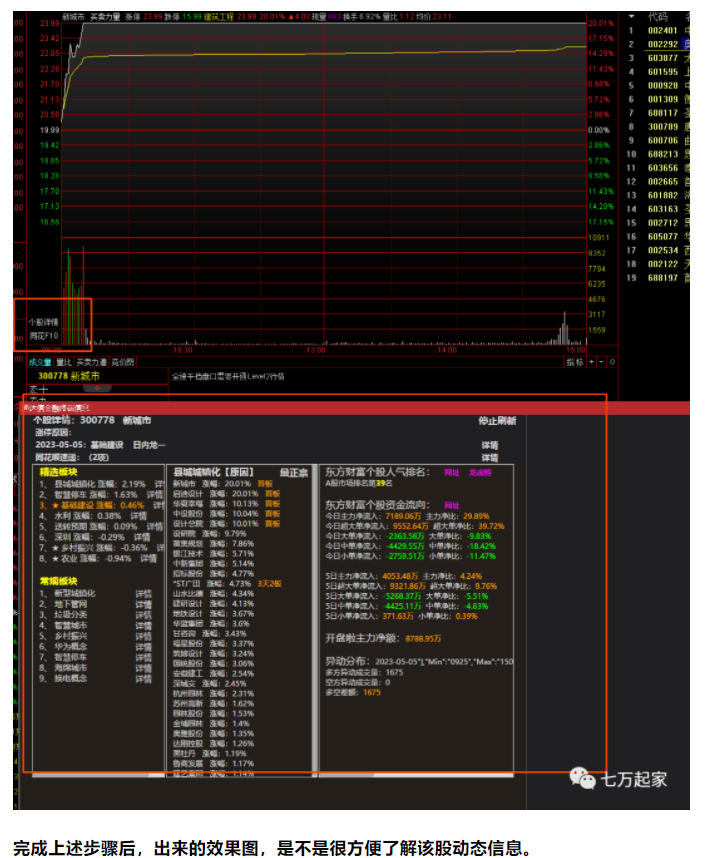
Task: Open 详情 link on the 2023-05-05 row
Action: coord(490,445)
